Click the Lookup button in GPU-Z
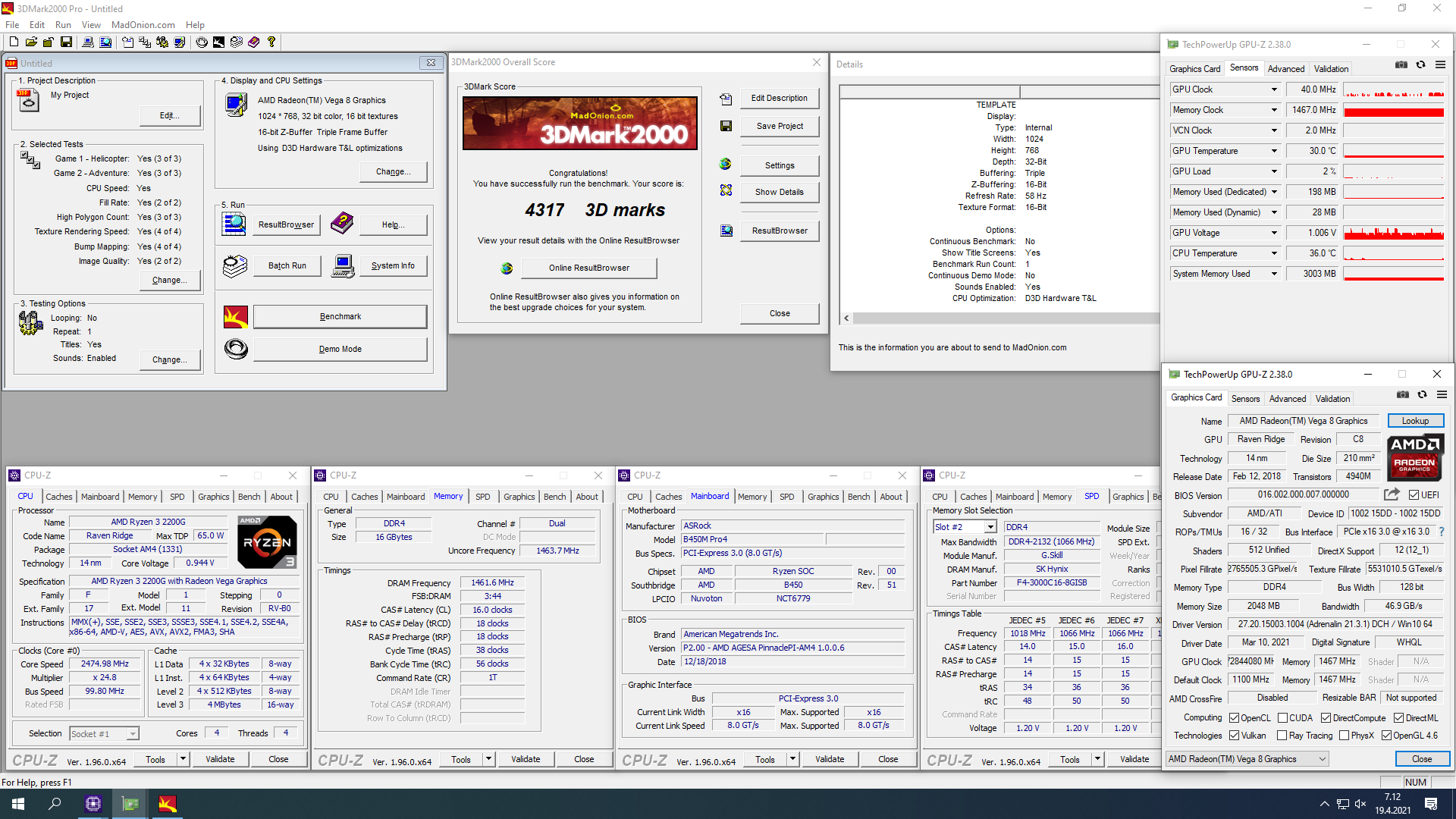 tap(1415, 421)
